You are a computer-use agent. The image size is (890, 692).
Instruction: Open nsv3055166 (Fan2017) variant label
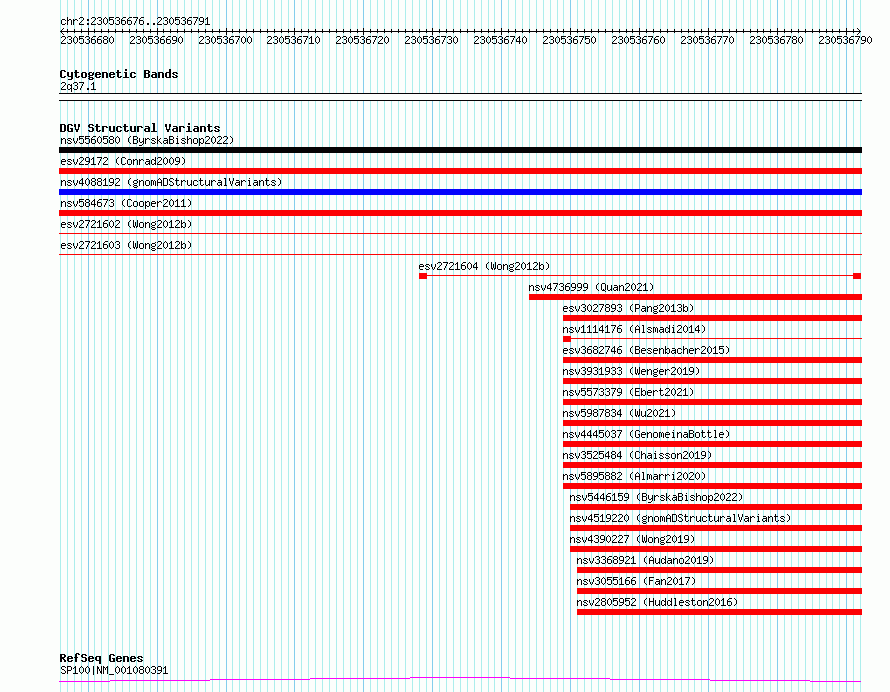coord(636,581)
